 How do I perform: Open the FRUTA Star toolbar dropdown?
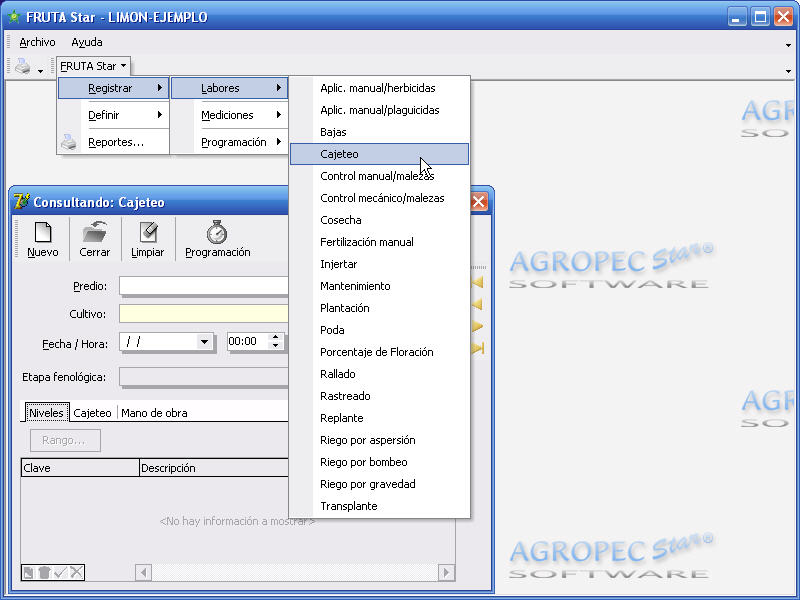(x=93, y=66)
